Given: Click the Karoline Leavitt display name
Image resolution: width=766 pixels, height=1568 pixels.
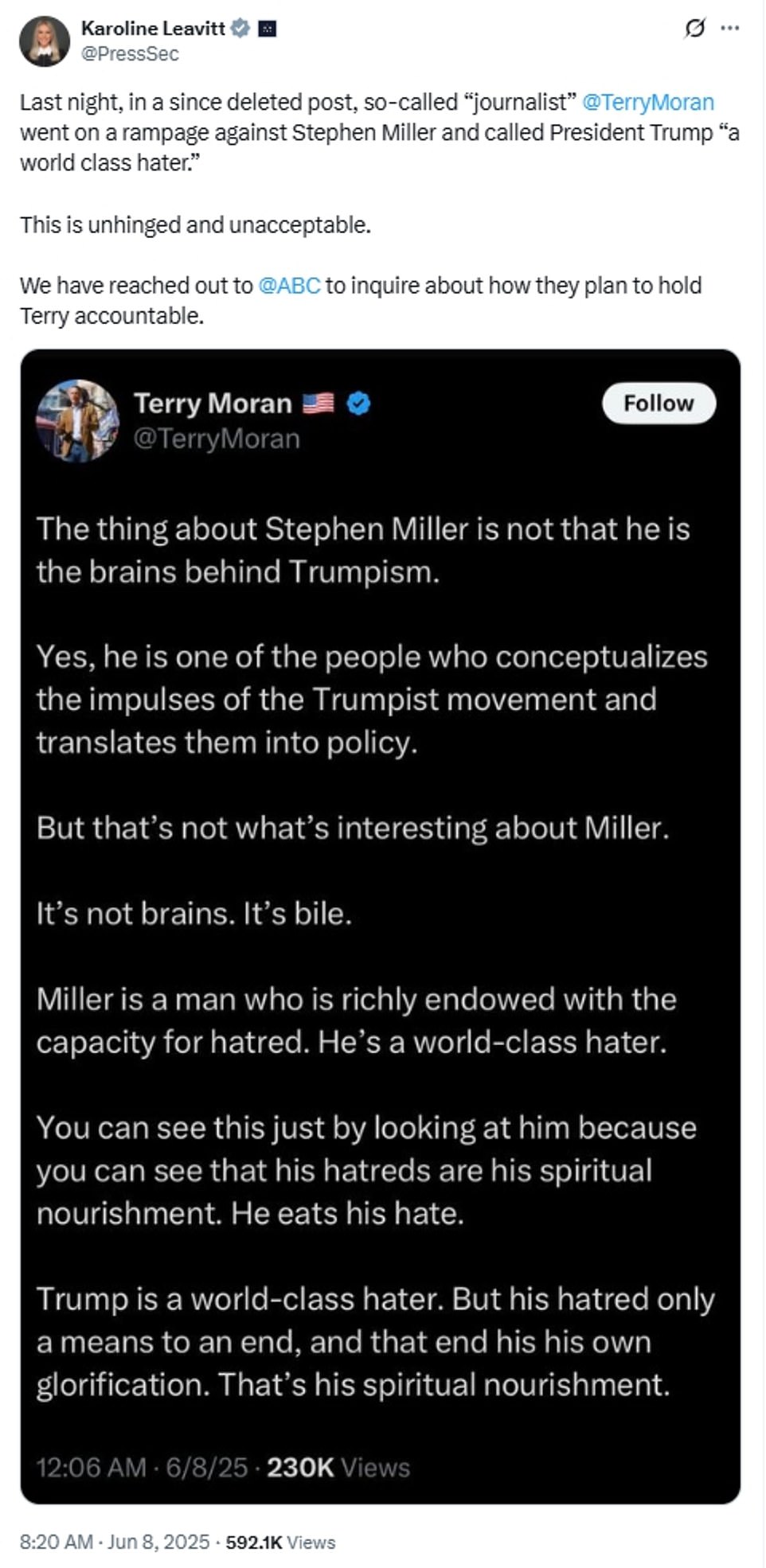Looking at the screenshot, I should point(153,29).
